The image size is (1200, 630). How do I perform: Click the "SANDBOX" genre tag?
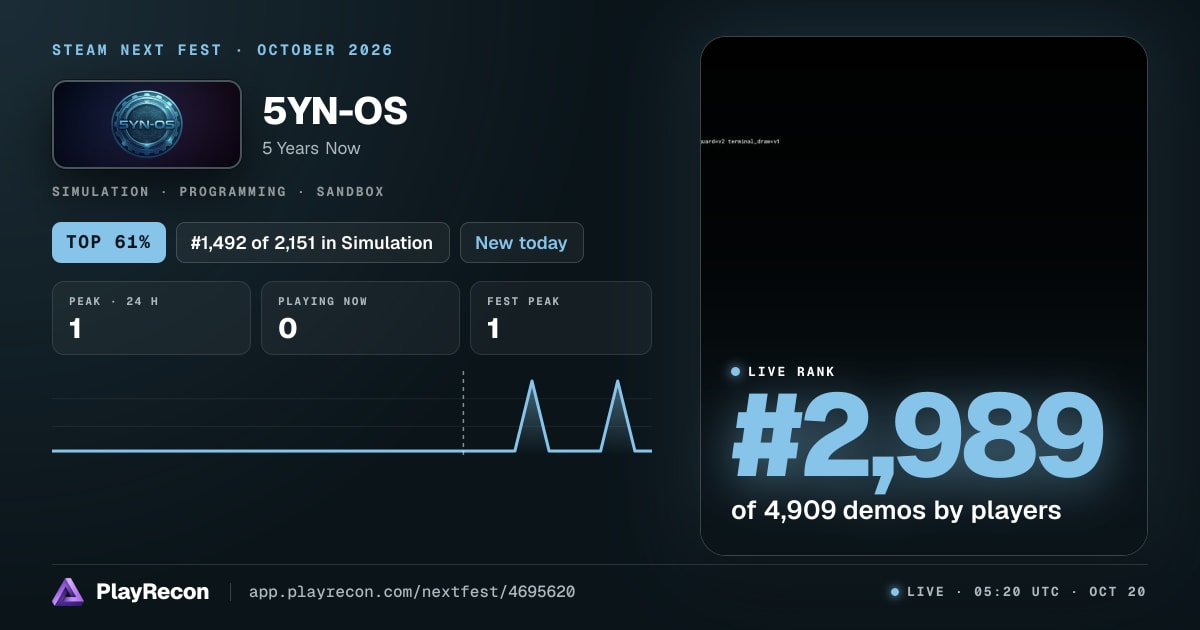(x=350, y=191)
